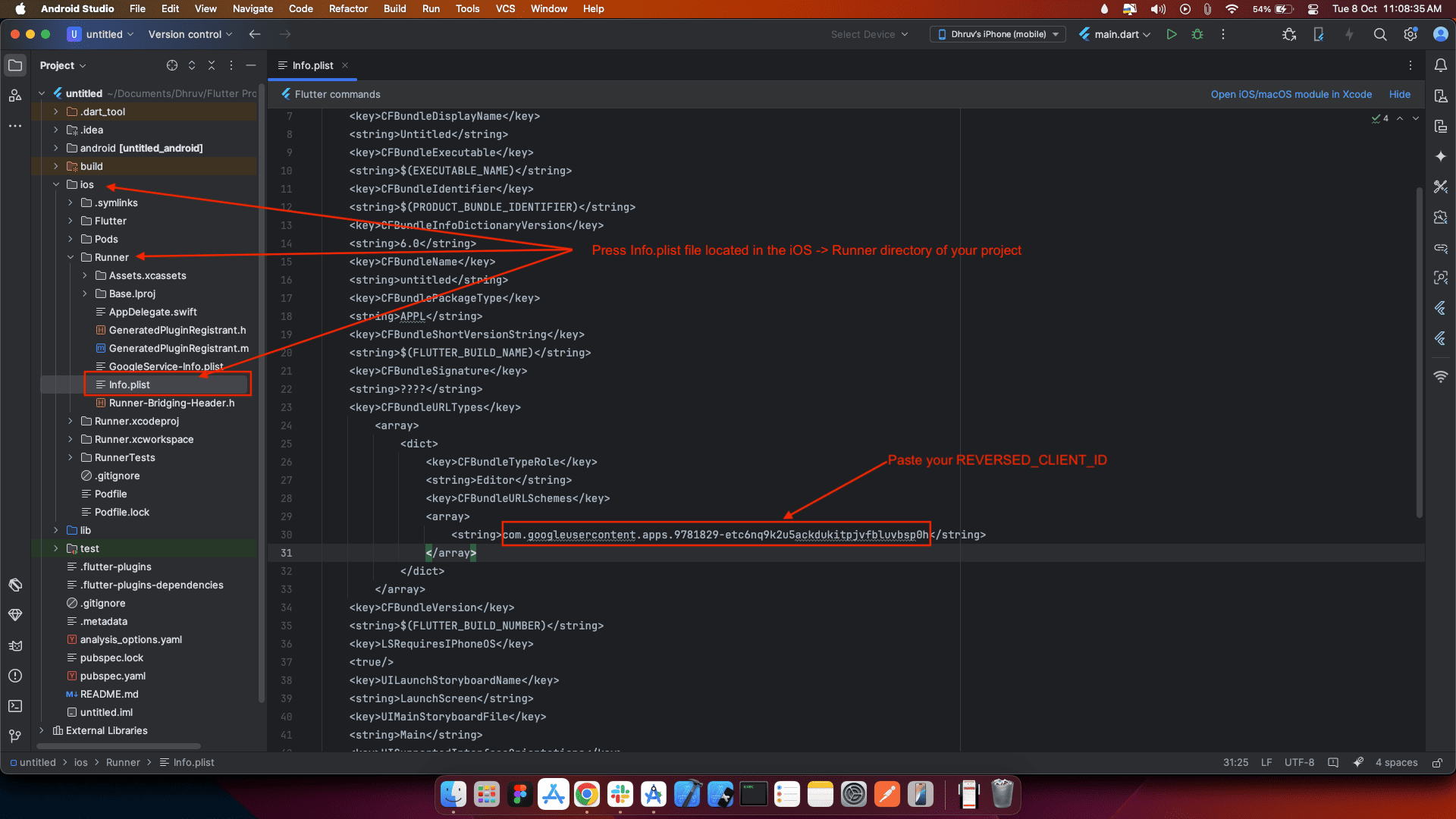The width and height of the screenshot is (1456, 819).
Task: Open the Problems tool window icon
Action: tap(15, 676)
